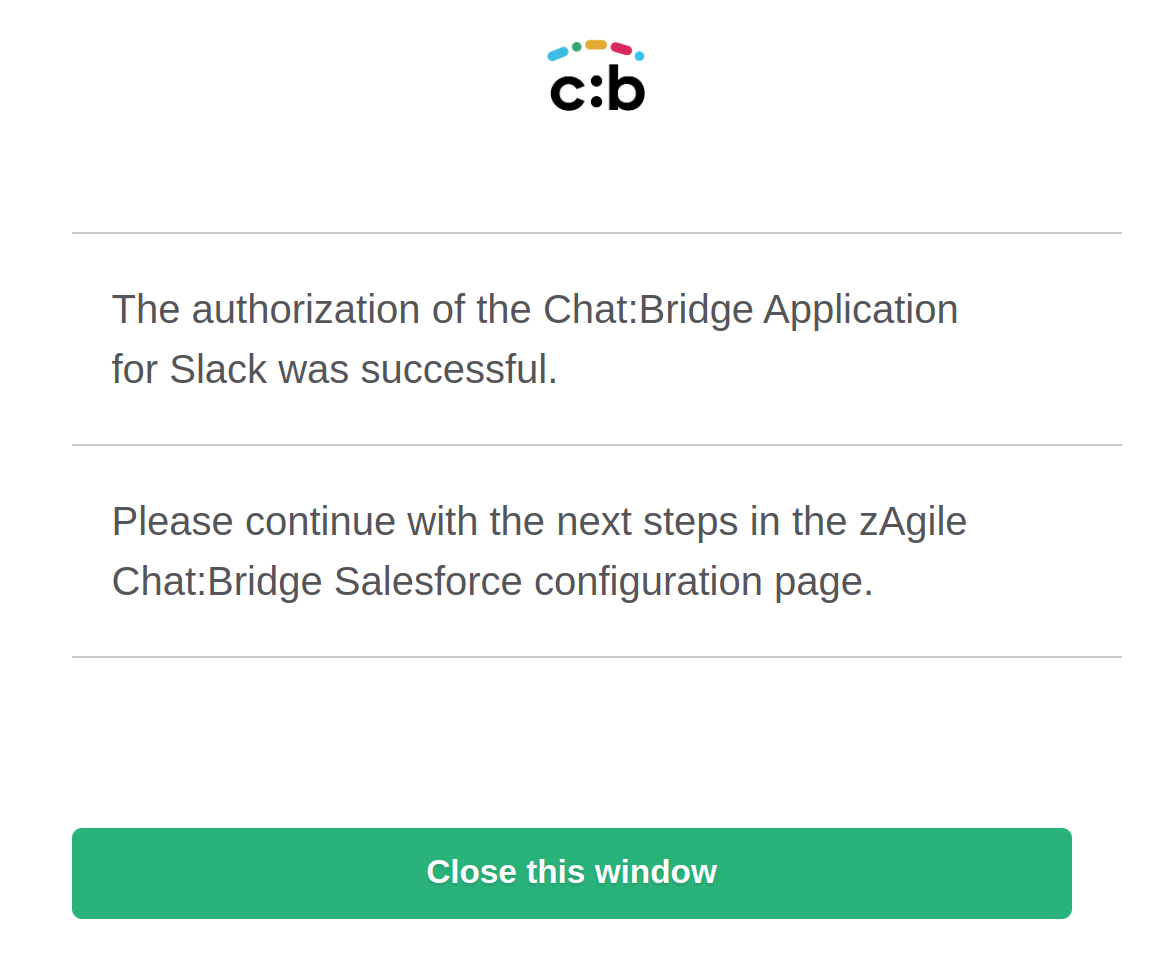Click the word "Salesforce" in the instructions

pyautogui.click(x=428, y=582)
